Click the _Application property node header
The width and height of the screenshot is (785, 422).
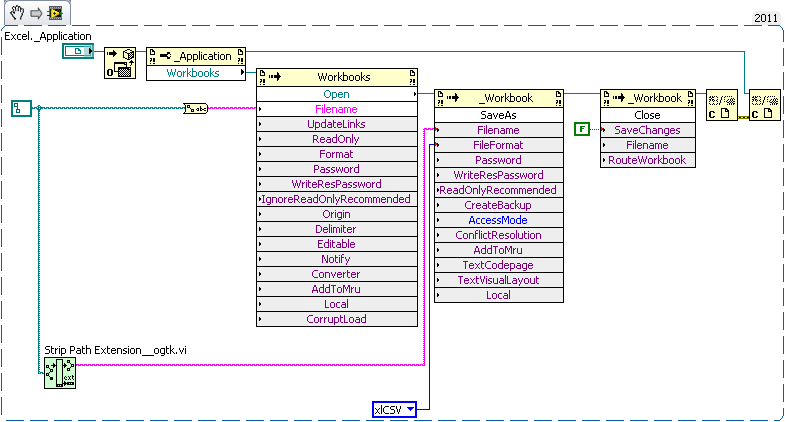[x=196, y=56]
